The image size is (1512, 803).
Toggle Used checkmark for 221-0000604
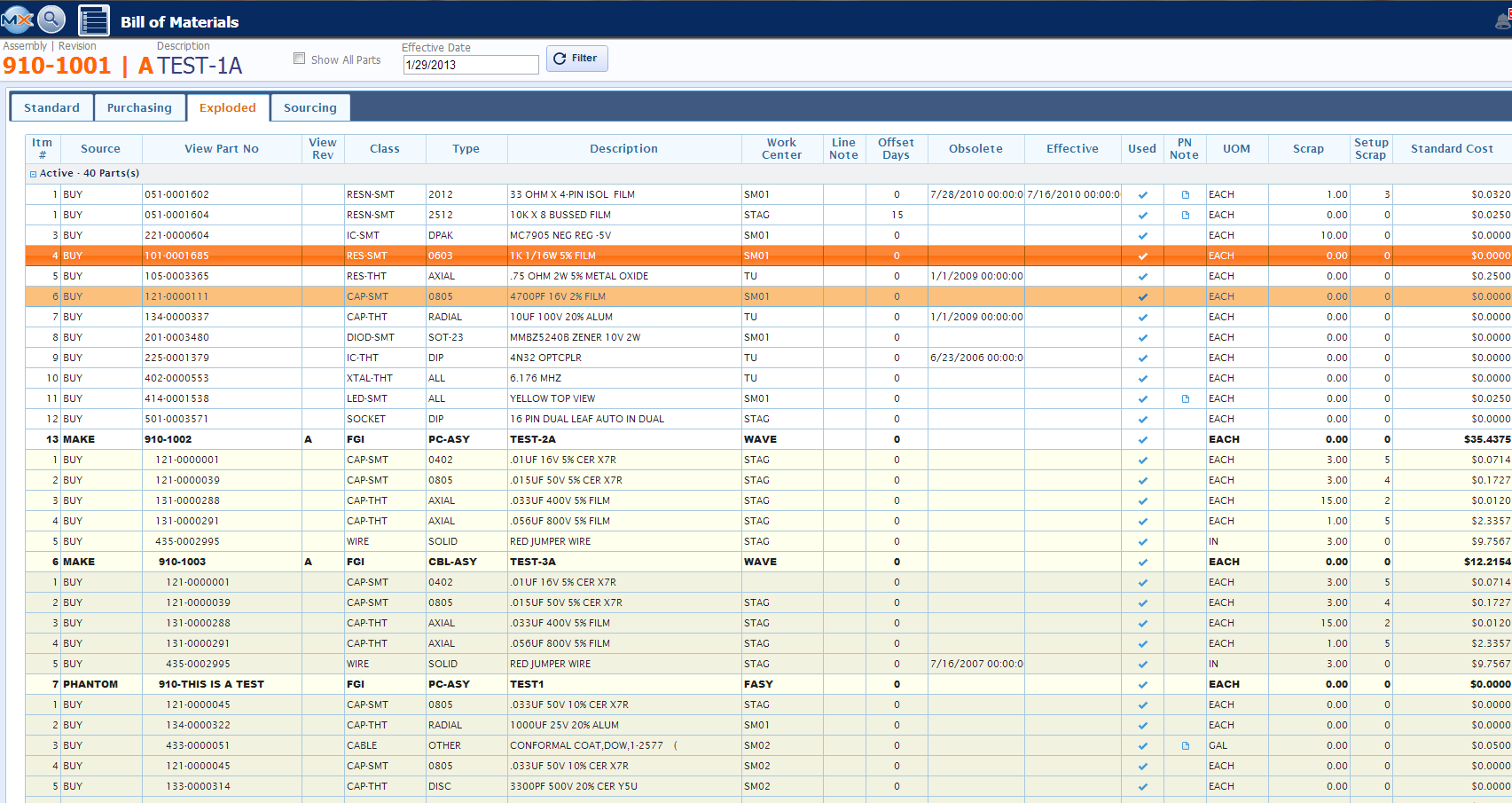point(1142,235)
